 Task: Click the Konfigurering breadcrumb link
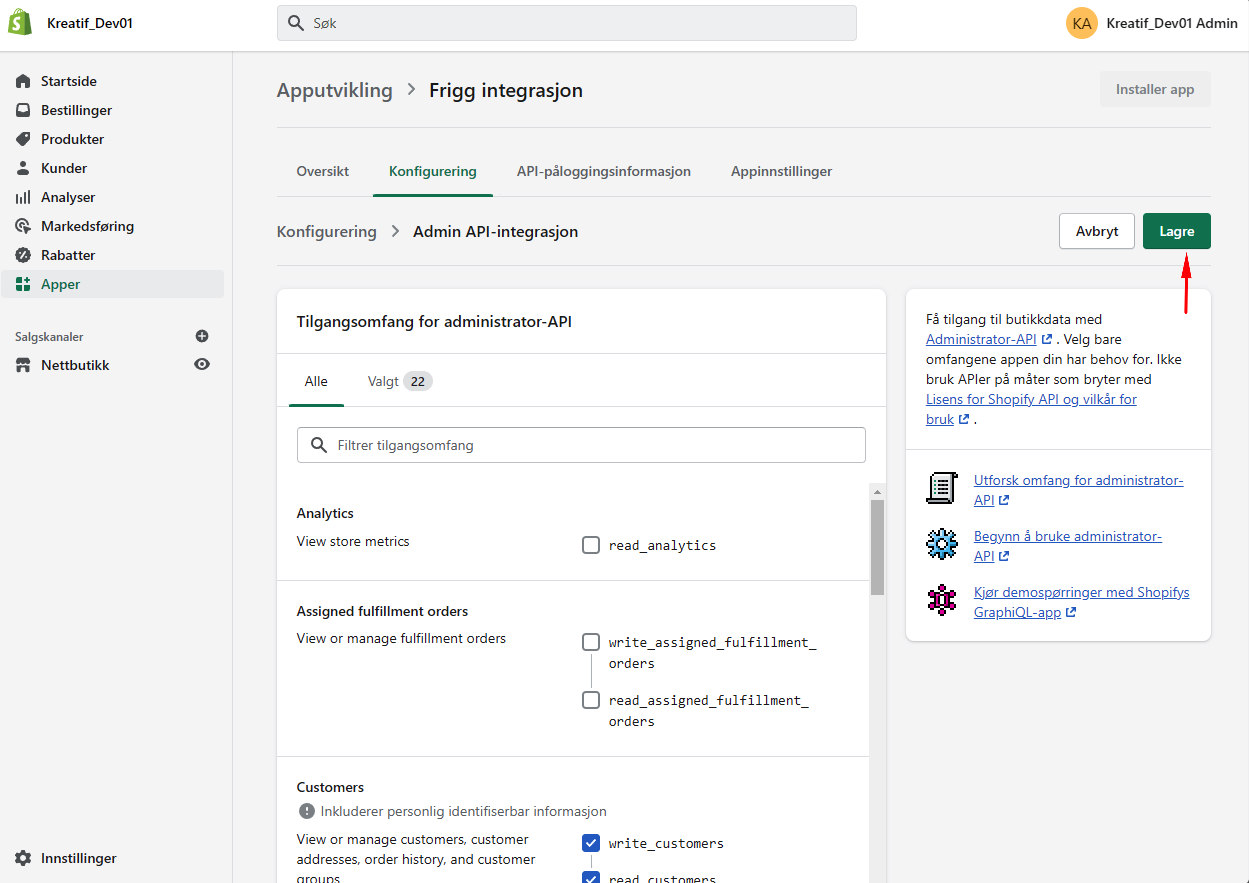tap(327, 231)
